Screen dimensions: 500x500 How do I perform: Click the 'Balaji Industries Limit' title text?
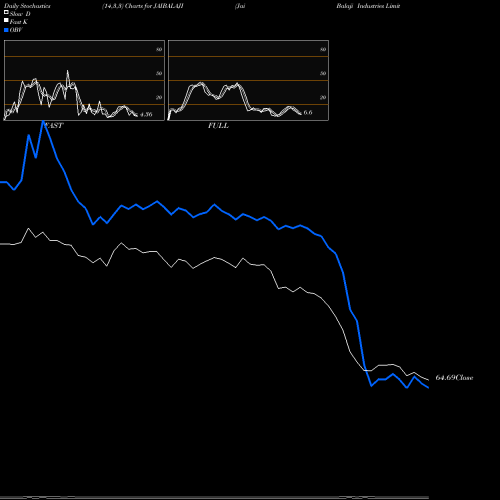tap(368, 6)
